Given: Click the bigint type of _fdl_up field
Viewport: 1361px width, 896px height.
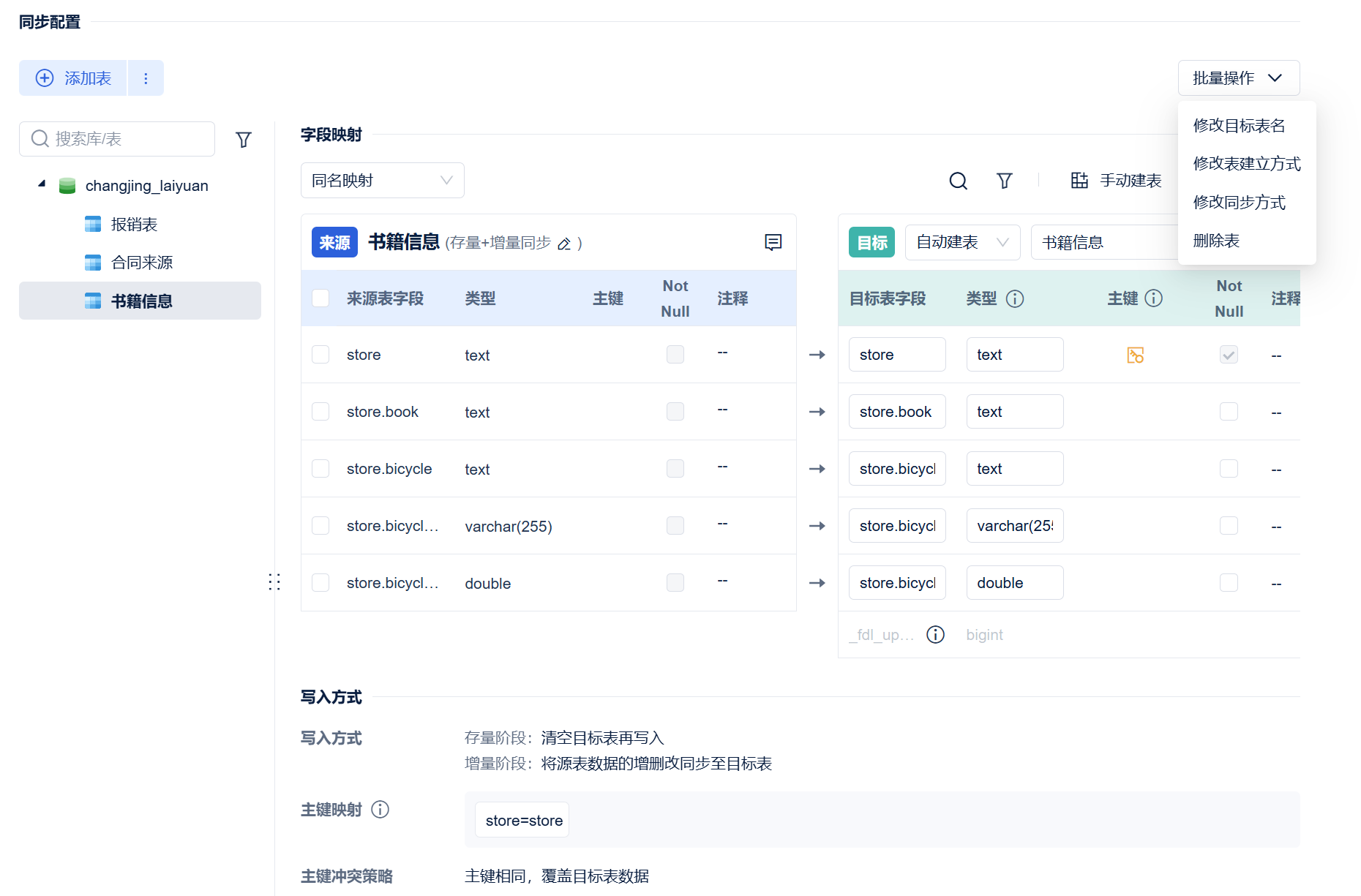Looking at the screenshot, I should 984,635.
